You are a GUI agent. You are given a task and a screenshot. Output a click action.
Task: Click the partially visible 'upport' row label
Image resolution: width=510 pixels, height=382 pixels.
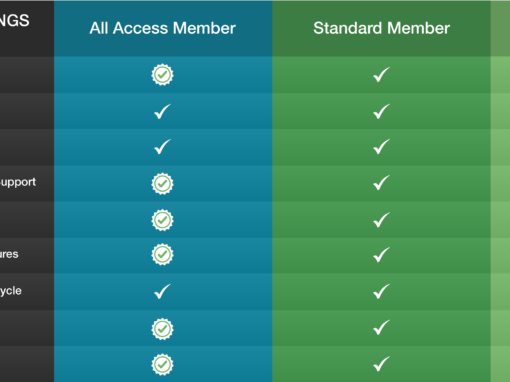pyautogui.click(x=18, y=183)
